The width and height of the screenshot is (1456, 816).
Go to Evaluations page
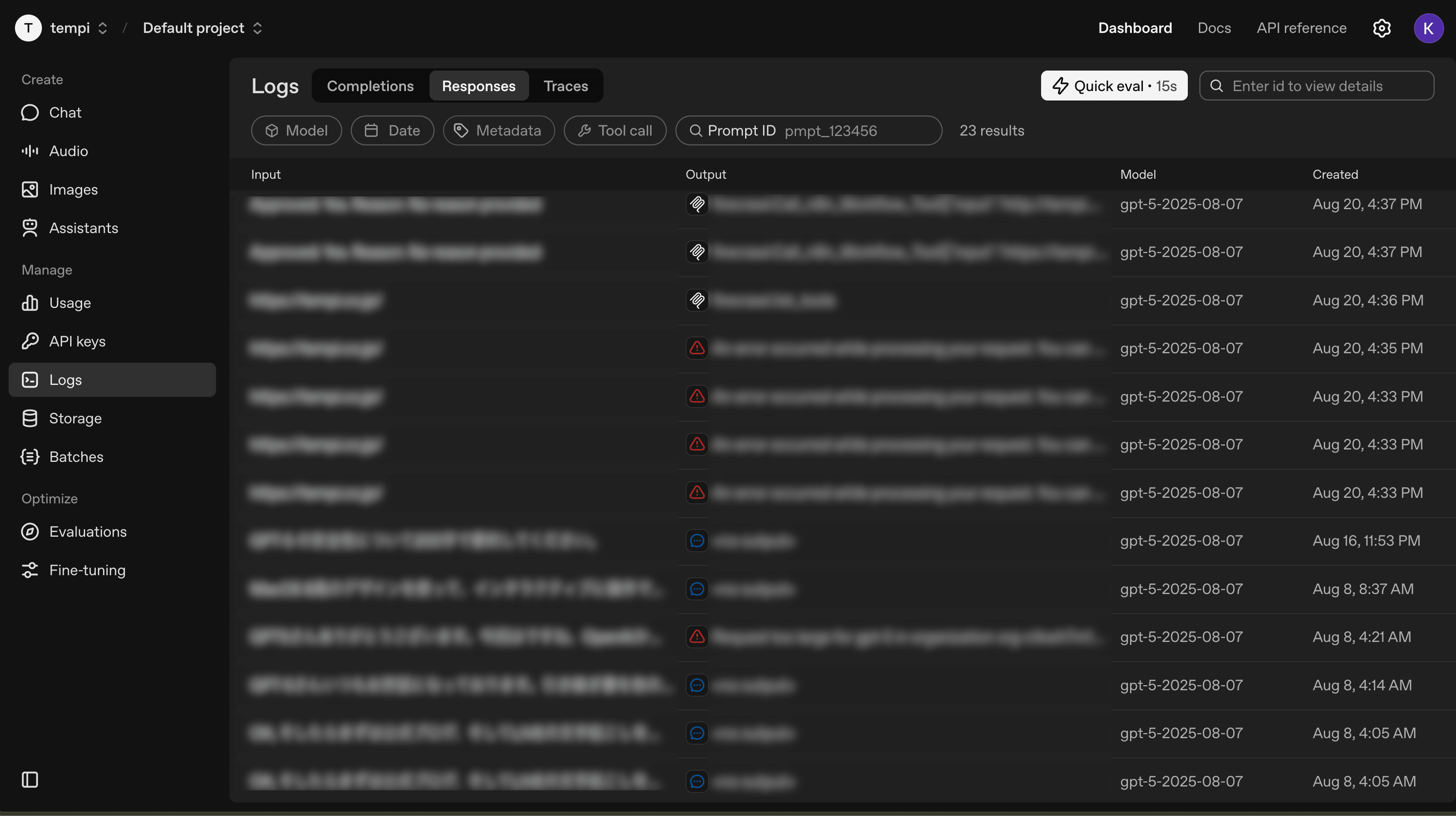click(x=88, y=532)
